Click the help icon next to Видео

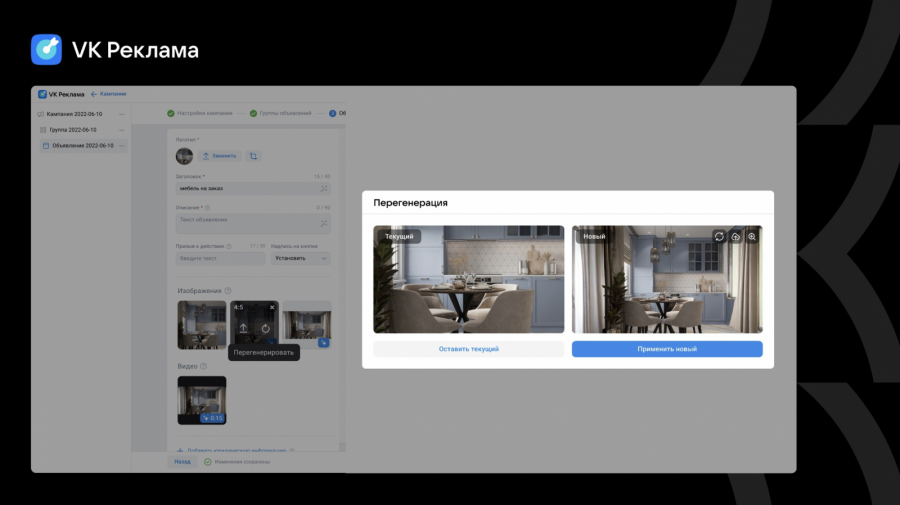click(203, 366)
